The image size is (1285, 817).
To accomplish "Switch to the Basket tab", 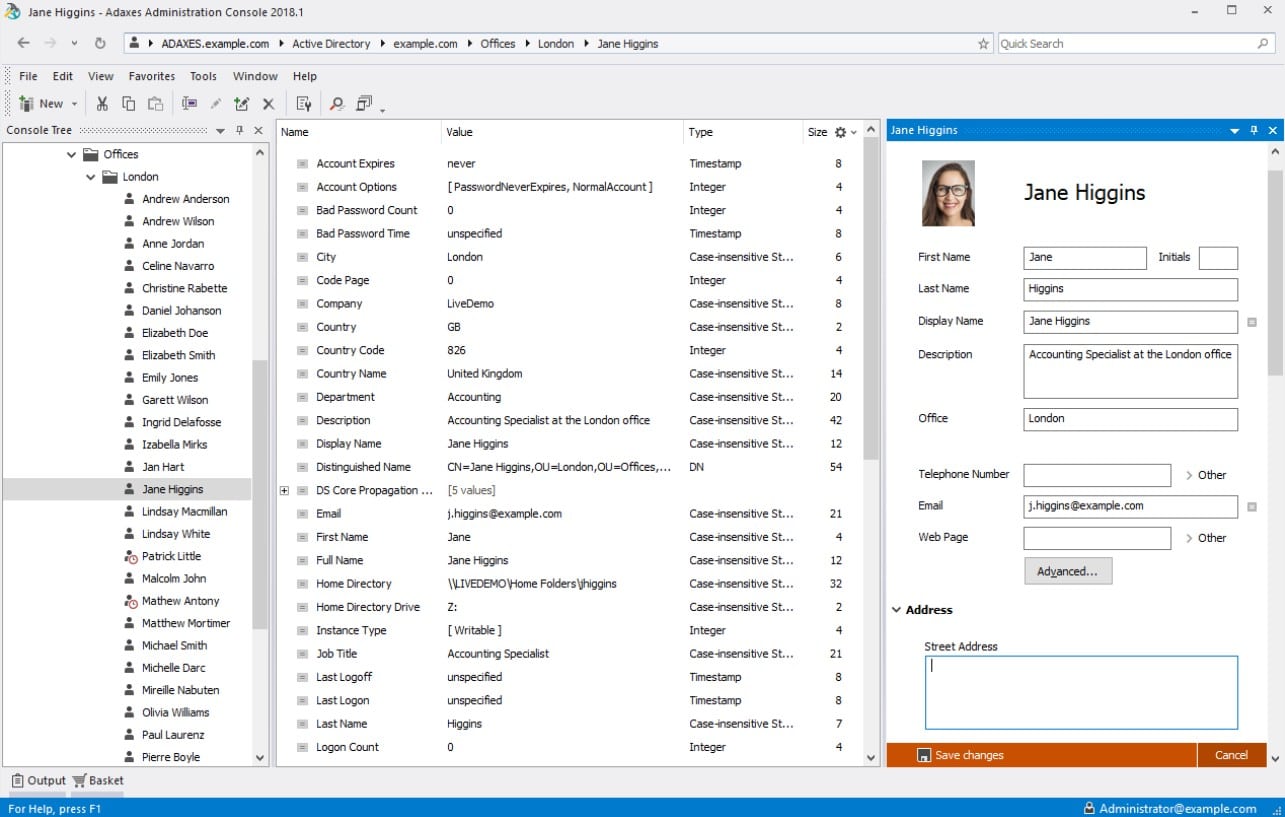I will tap(98, 780).
